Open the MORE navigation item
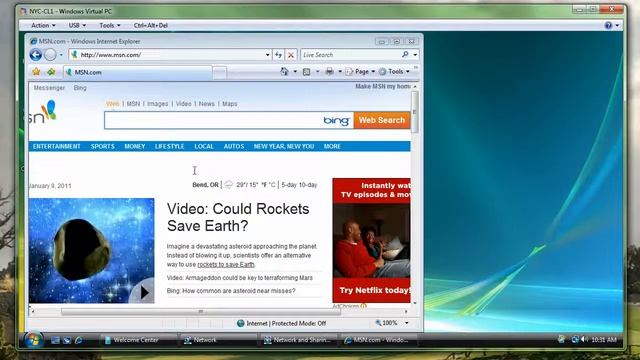Screen dimensions: 640x360 pyautogui.click(x=332, y=147)
